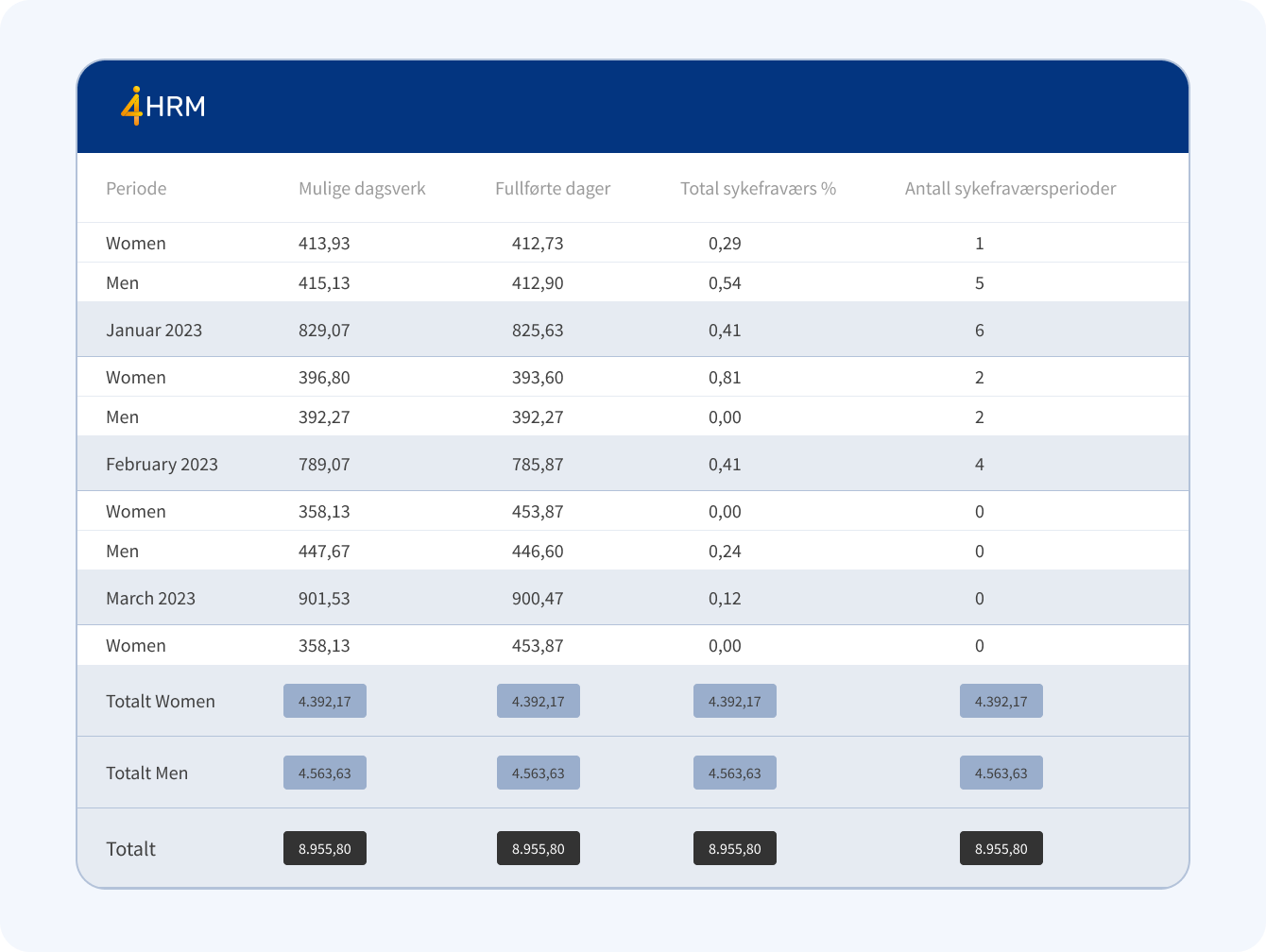Viewport: 1266px width, 952px height.
Task: Click the value 396,80
Action: 324,377
